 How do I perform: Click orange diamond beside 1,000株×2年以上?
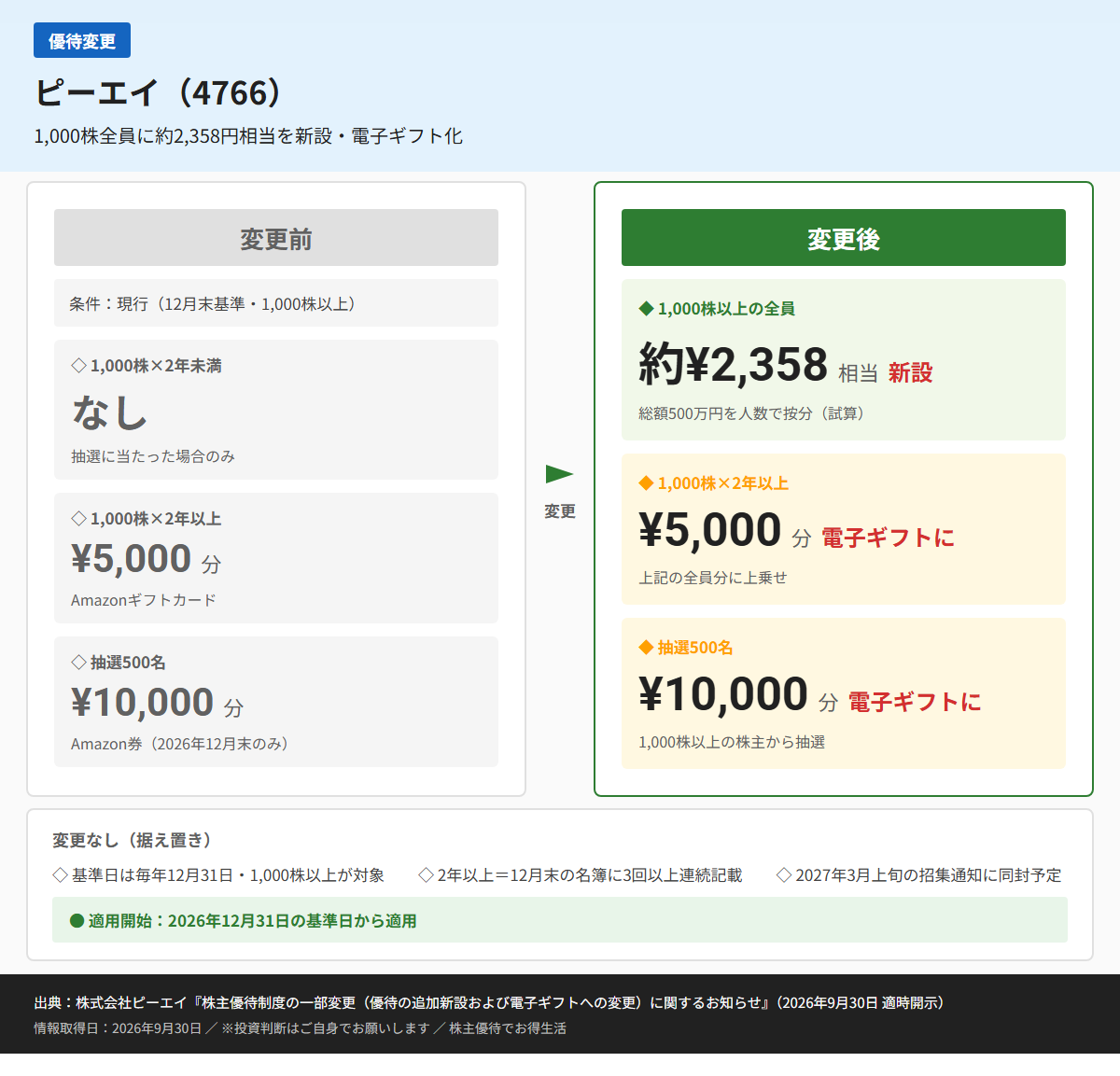click(646, 483)
